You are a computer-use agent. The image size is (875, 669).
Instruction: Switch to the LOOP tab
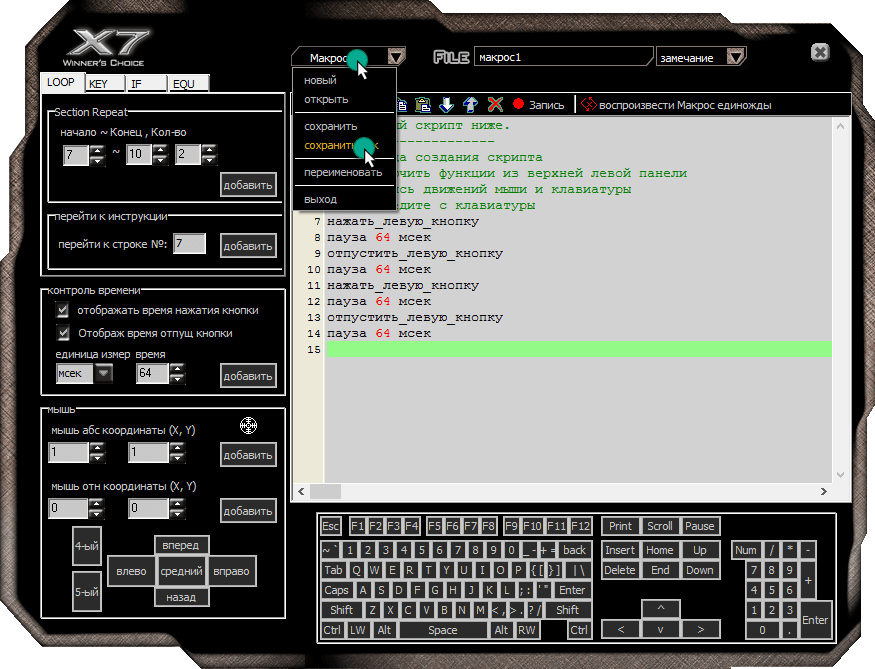coord(61,82)
